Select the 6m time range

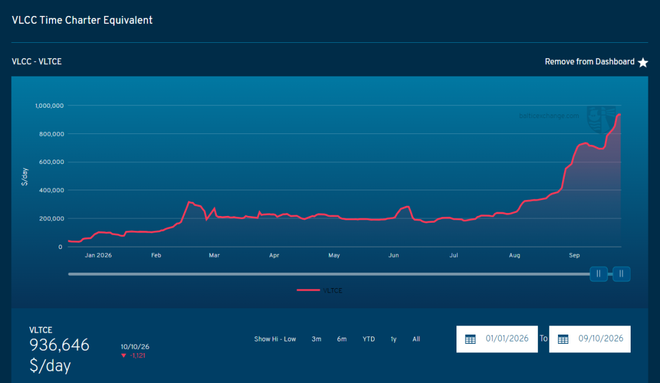(341, 339)
